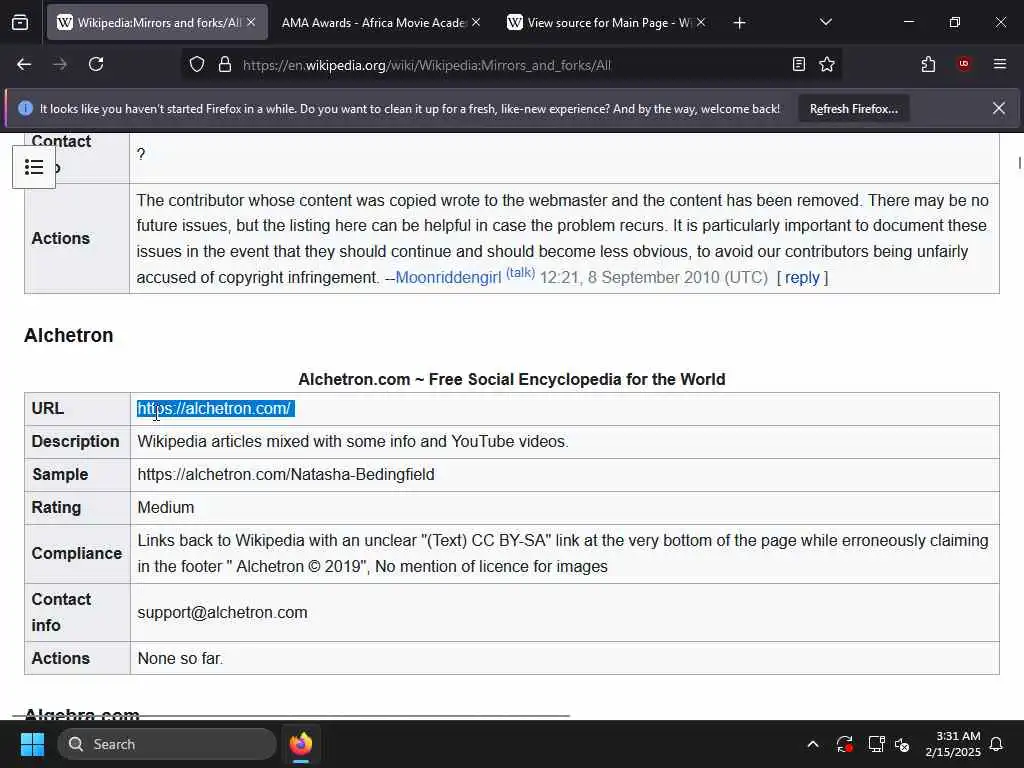Click the info icon in notification bar
1024x768 pixels.
25,108
